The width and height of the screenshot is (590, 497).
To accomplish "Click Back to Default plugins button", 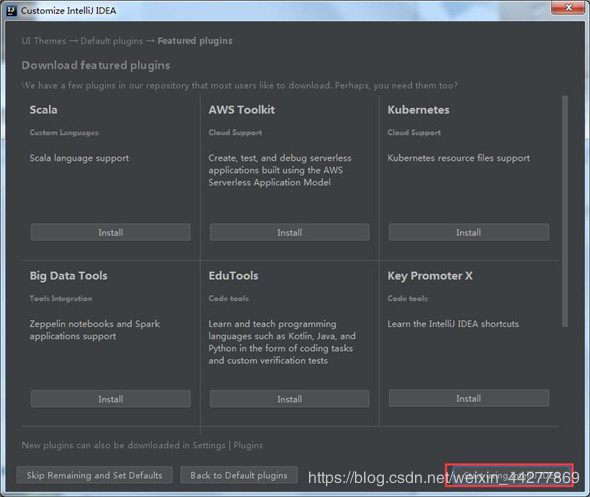I will coord(239,475).
